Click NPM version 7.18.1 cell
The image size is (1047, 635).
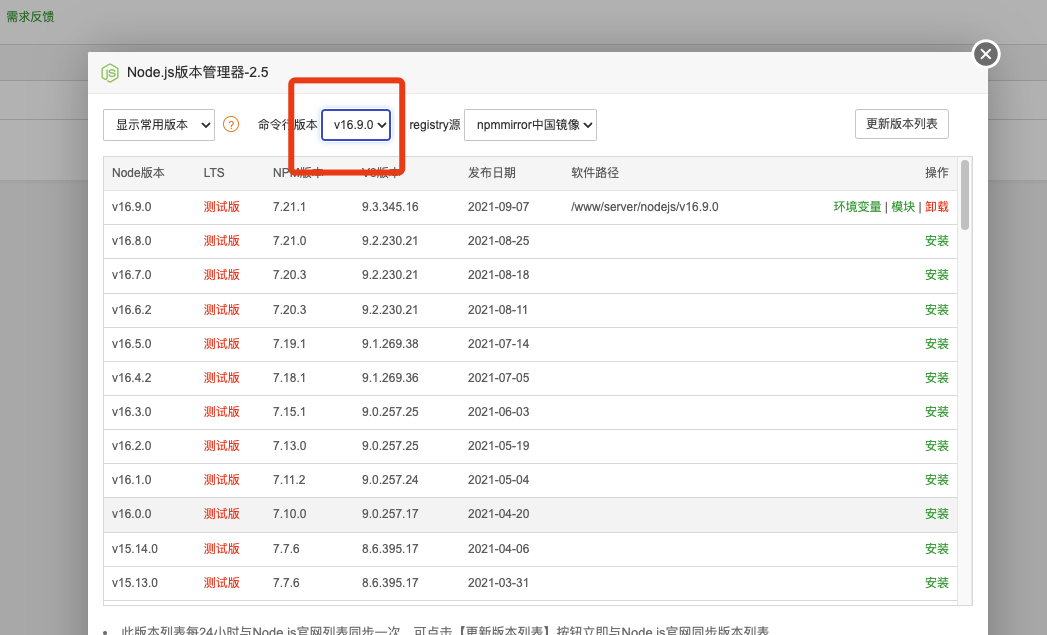click(289, 378)
